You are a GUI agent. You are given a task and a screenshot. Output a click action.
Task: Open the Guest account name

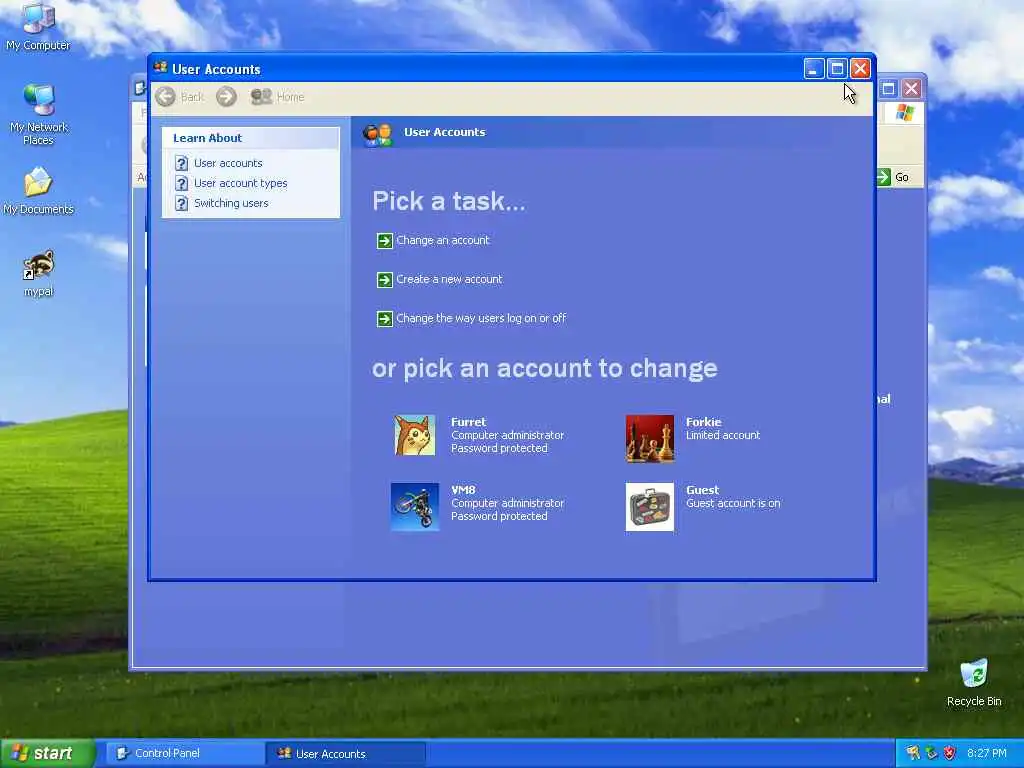pyautogui.click(x=702, y=490)
